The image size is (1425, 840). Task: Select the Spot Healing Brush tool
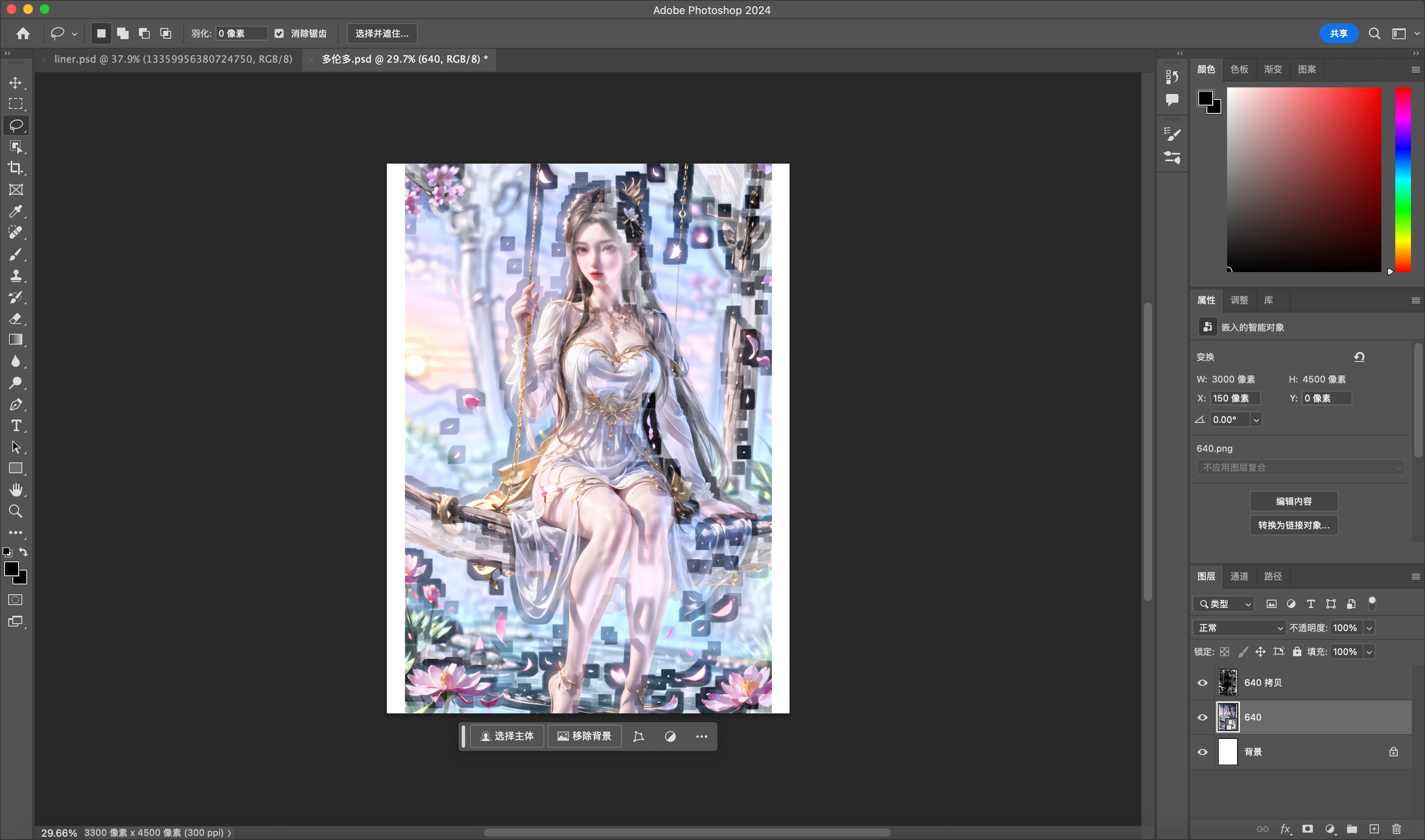click(x=16, y=232)
